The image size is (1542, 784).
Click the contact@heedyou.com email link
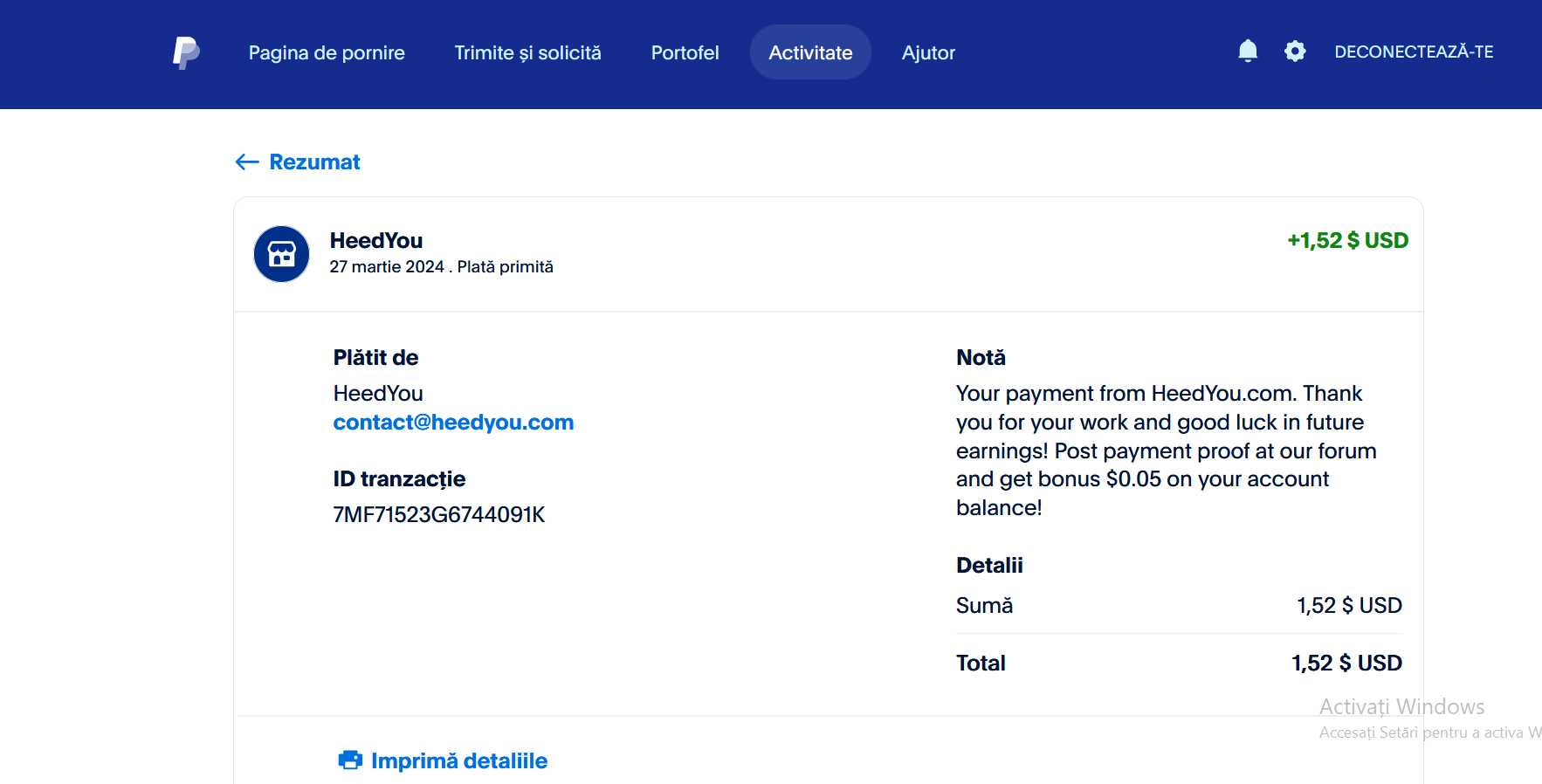coord(453,423)
